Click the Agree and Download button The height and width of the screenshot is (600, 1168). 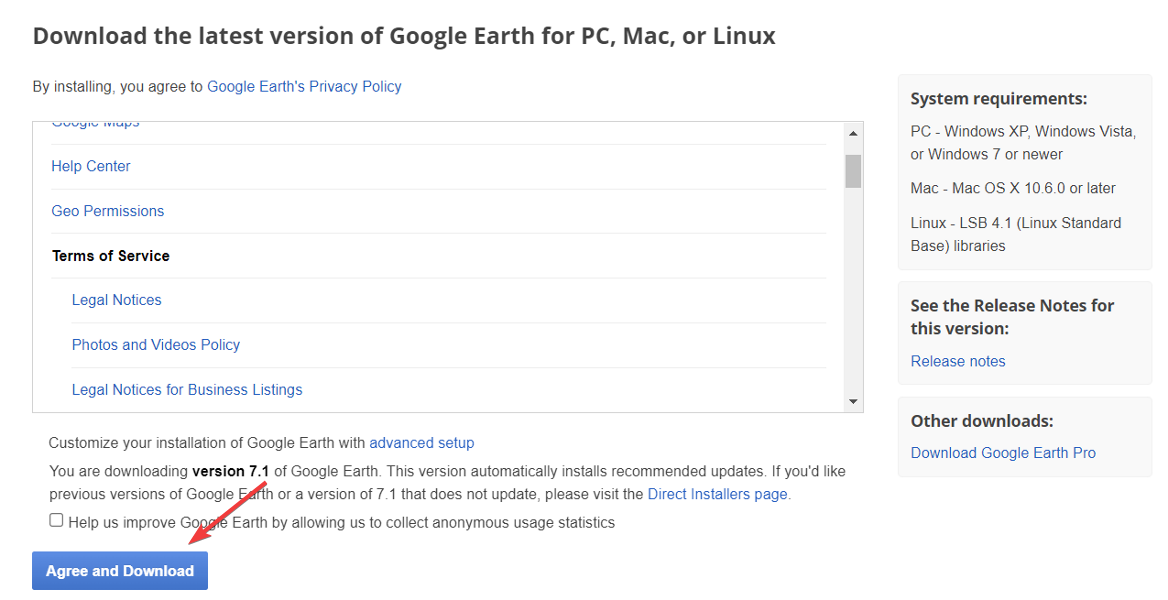119,570
